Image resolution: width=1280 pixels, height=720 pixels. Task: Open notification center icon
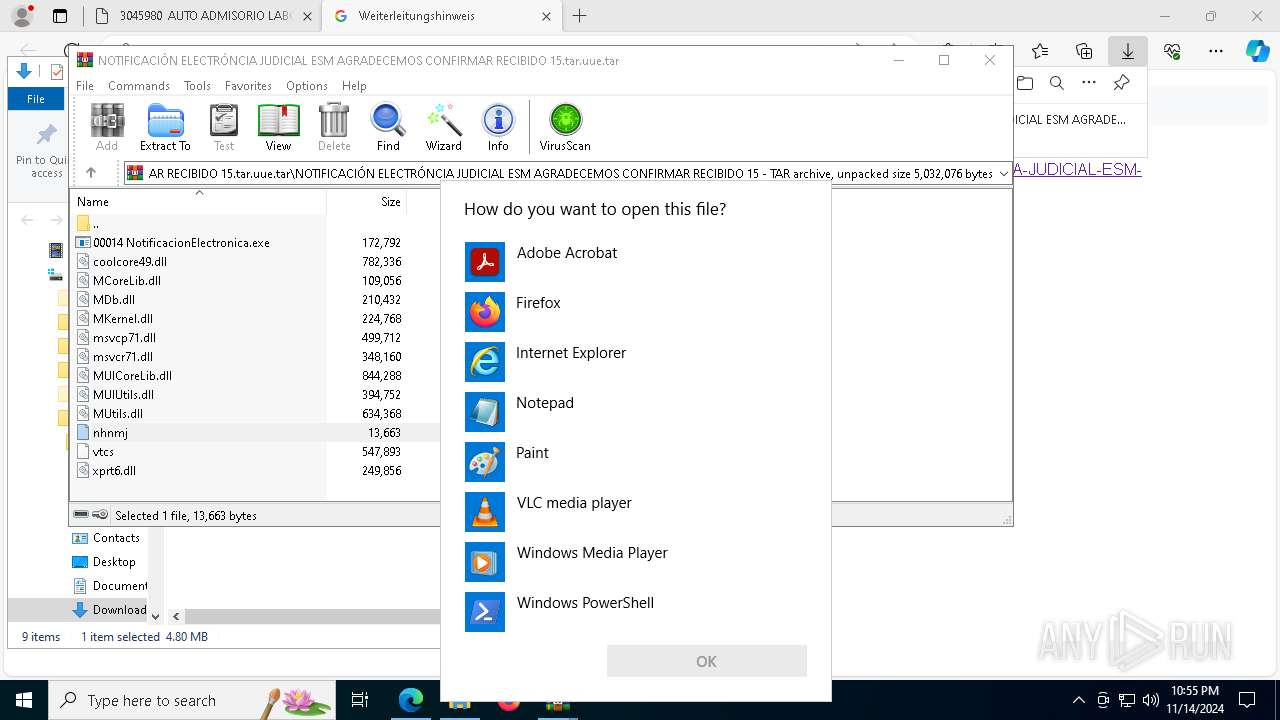pyautogui.click(x=1247, y=700)
